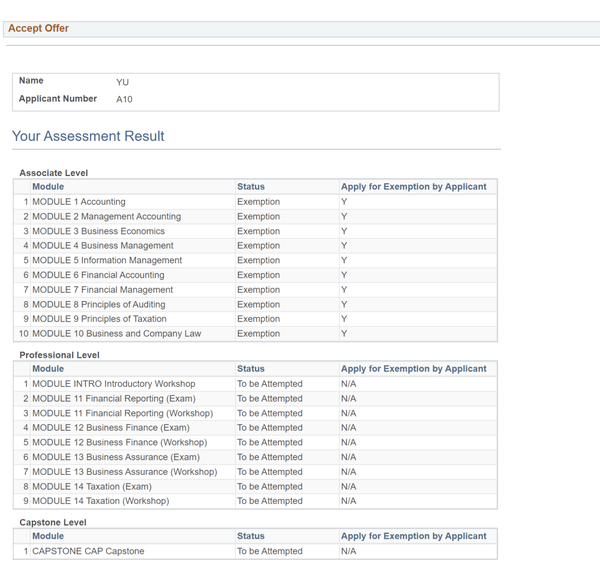Click MODULE 5 Information Management entry
Screen dimensions: 600x581
107,260
